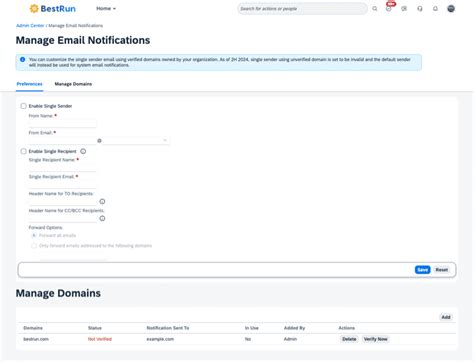The image size is (474, 362).
Task: Show info for Header Name for TO Recipients
Action: [102, 201]
